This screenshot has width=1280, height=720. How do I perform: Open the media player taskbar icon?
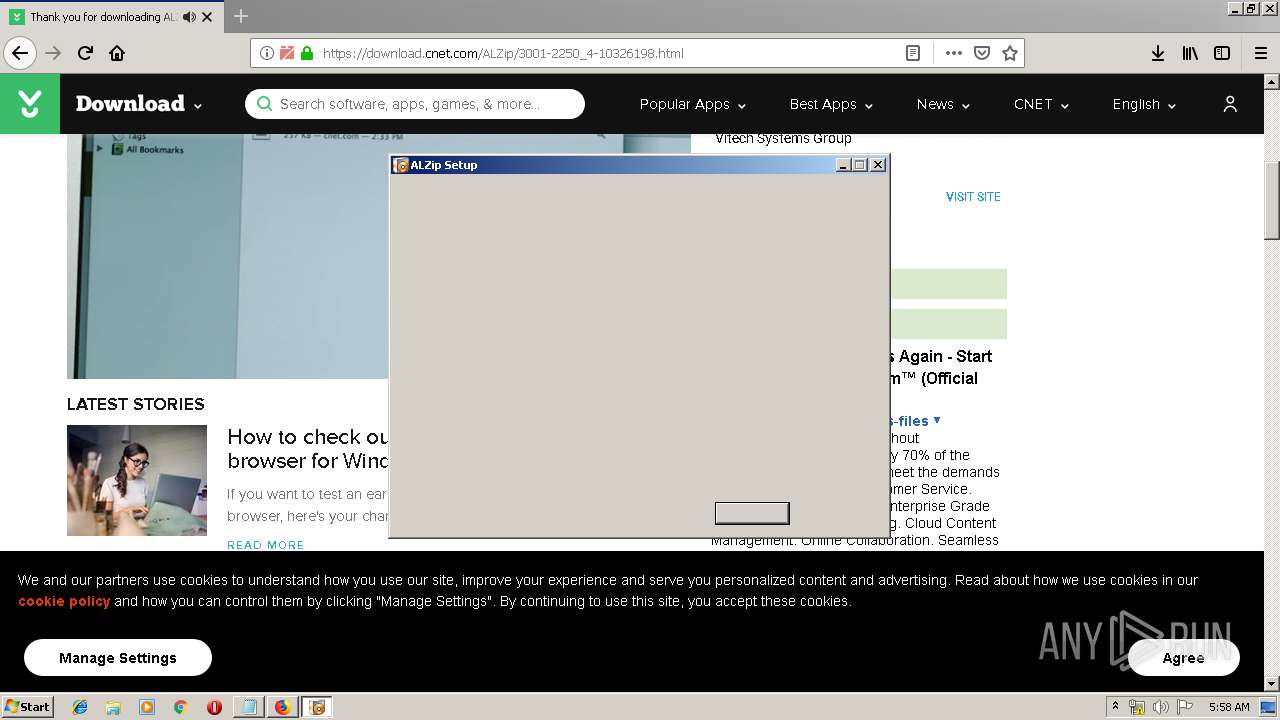[147, 707]
